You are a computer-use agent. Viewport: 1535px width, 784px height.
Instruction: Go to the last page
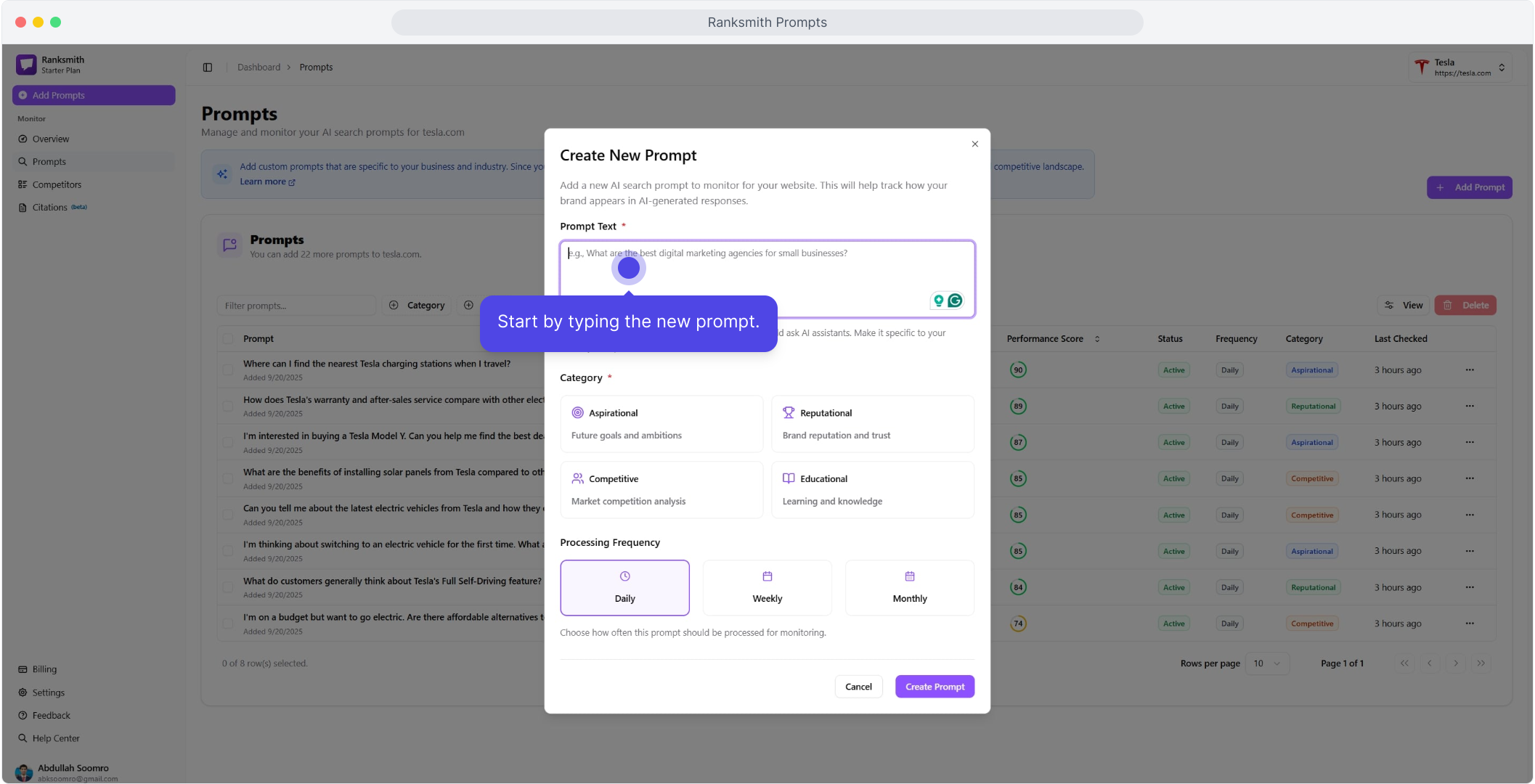[x=1481, y=663]
